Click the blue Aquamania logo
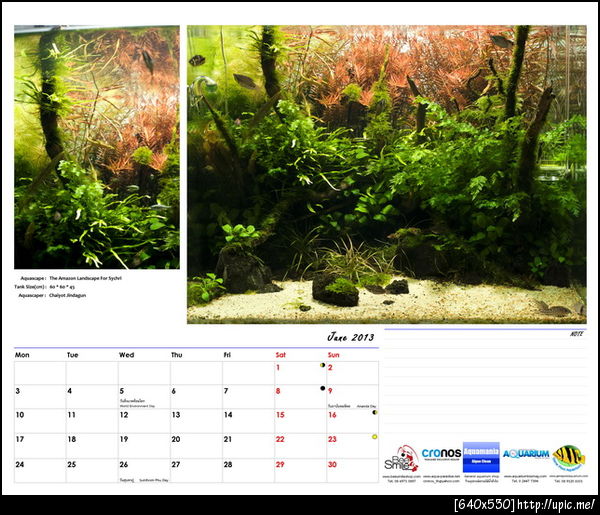Image resolution: width=600 pixels, height=515 pixels. coord(481,457)
